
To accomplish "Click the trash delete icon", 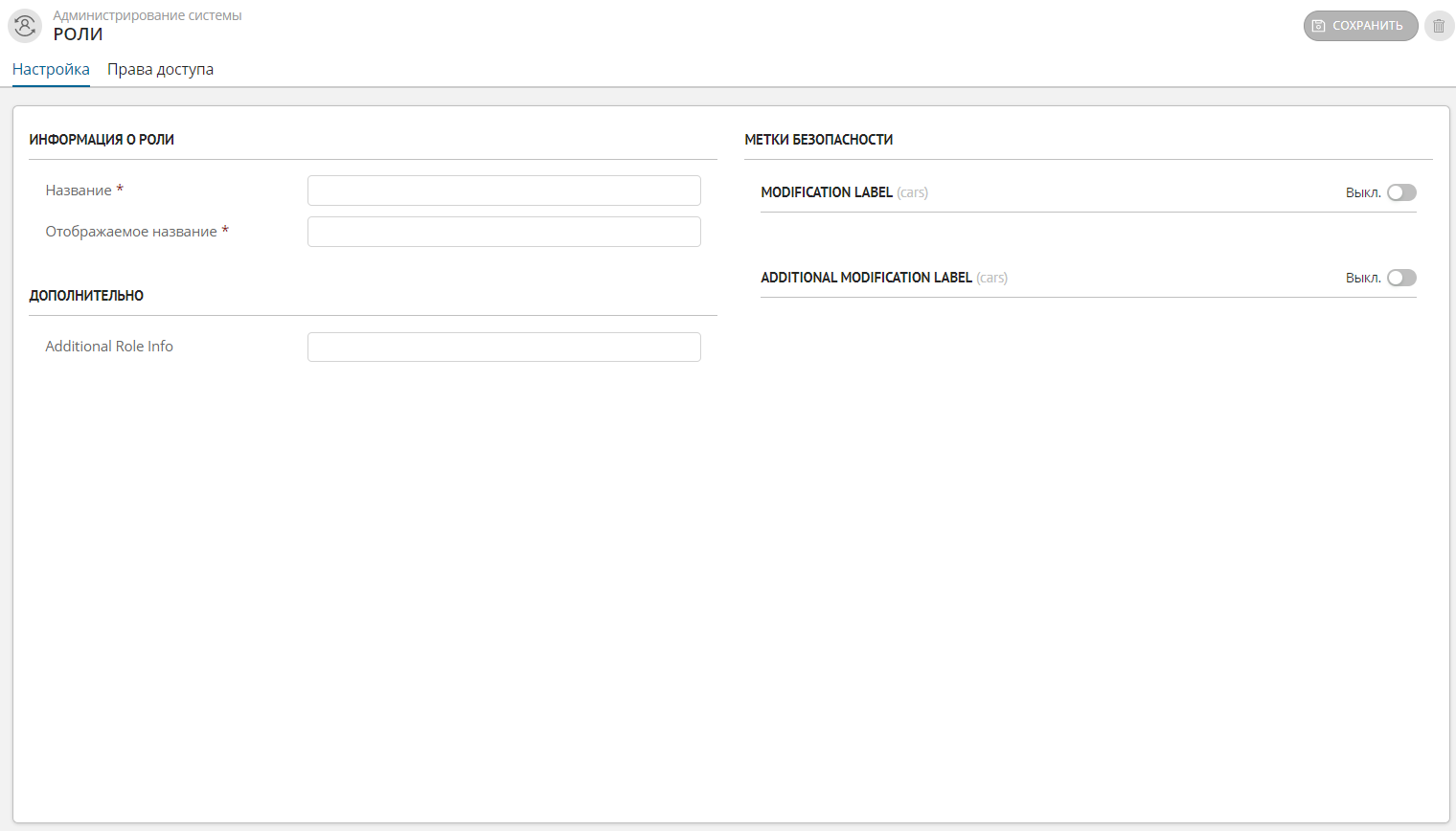I will (x=1439, y=26).
